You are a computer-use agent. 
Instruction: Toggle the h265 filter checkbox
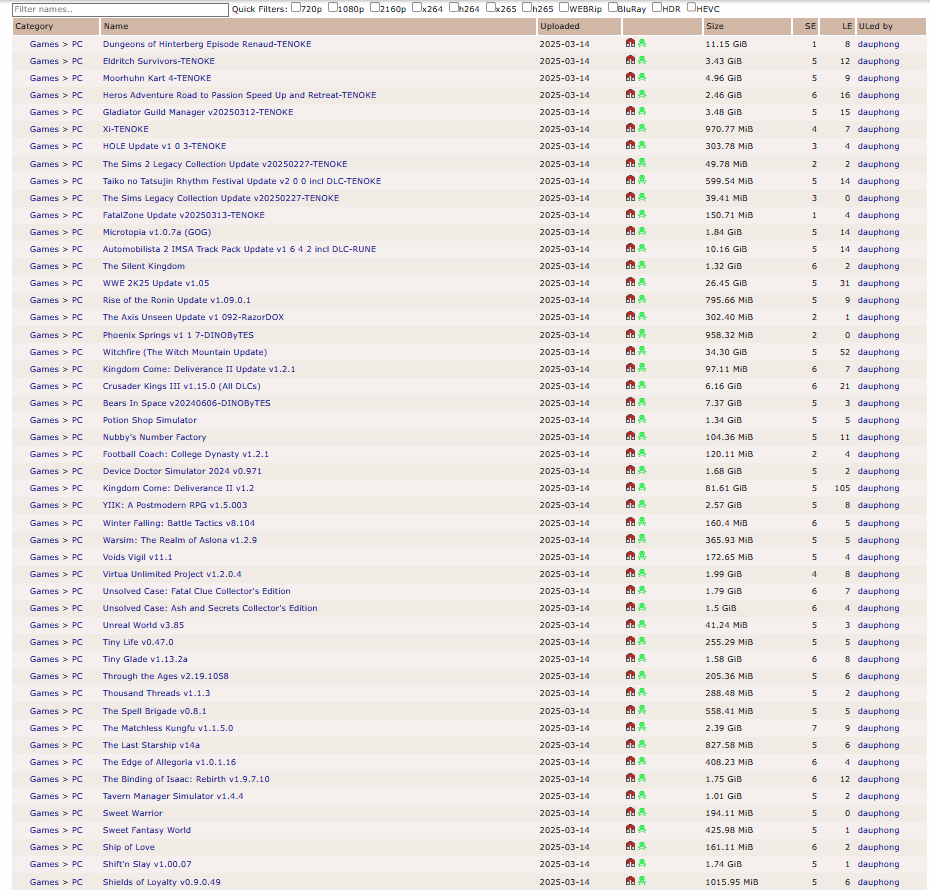tap(527, 8)
